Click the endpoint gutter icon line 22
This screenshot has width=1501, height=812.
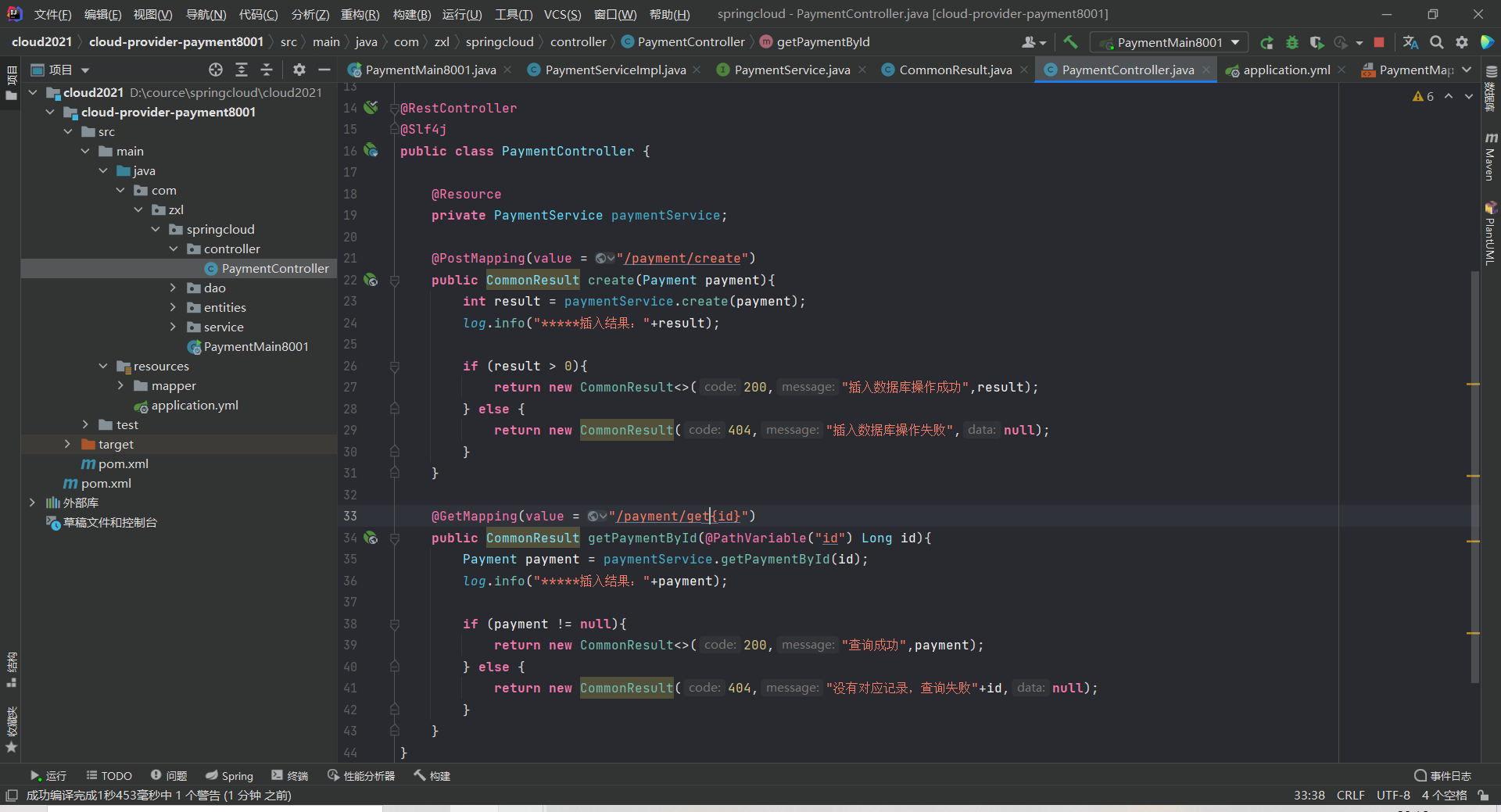[x=371, y=280]
